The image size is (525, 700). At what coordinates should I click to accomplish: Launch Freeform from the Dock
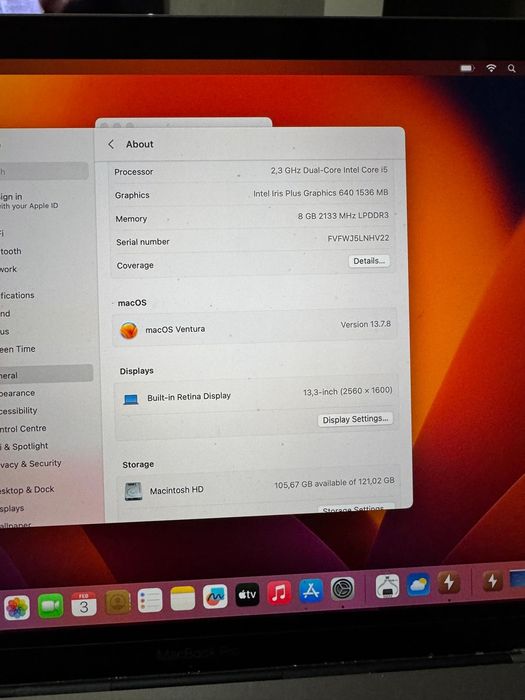215,597
